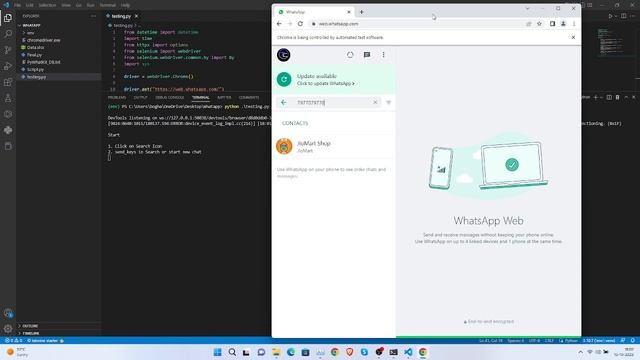Open Windows taskbar Search
Image resolution: width=640 pixels, height=360 pixels.
pos(232,352)
